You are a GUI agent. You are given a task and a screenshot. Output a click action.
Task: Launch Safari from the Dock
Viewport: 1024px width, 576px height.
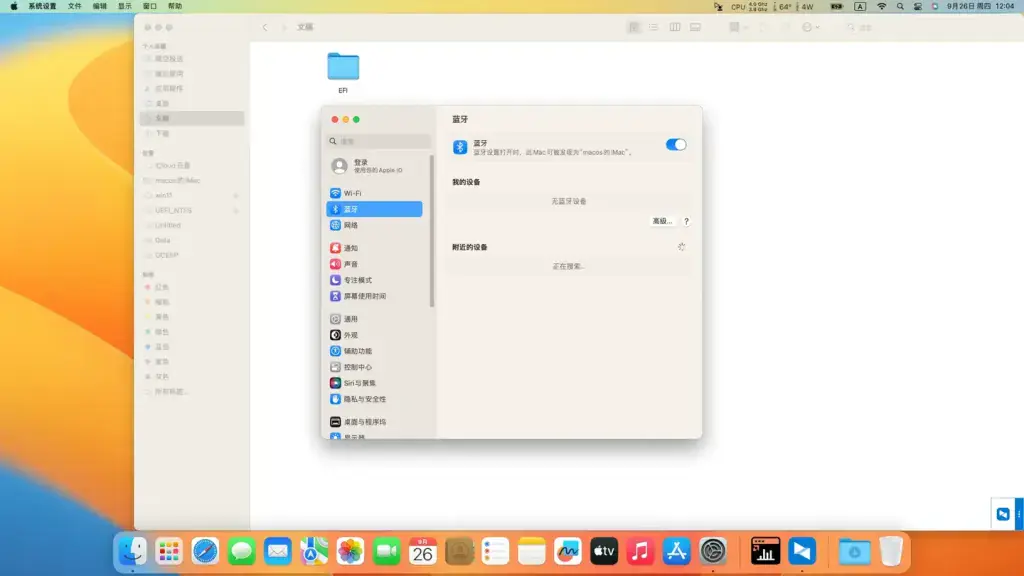205,552
